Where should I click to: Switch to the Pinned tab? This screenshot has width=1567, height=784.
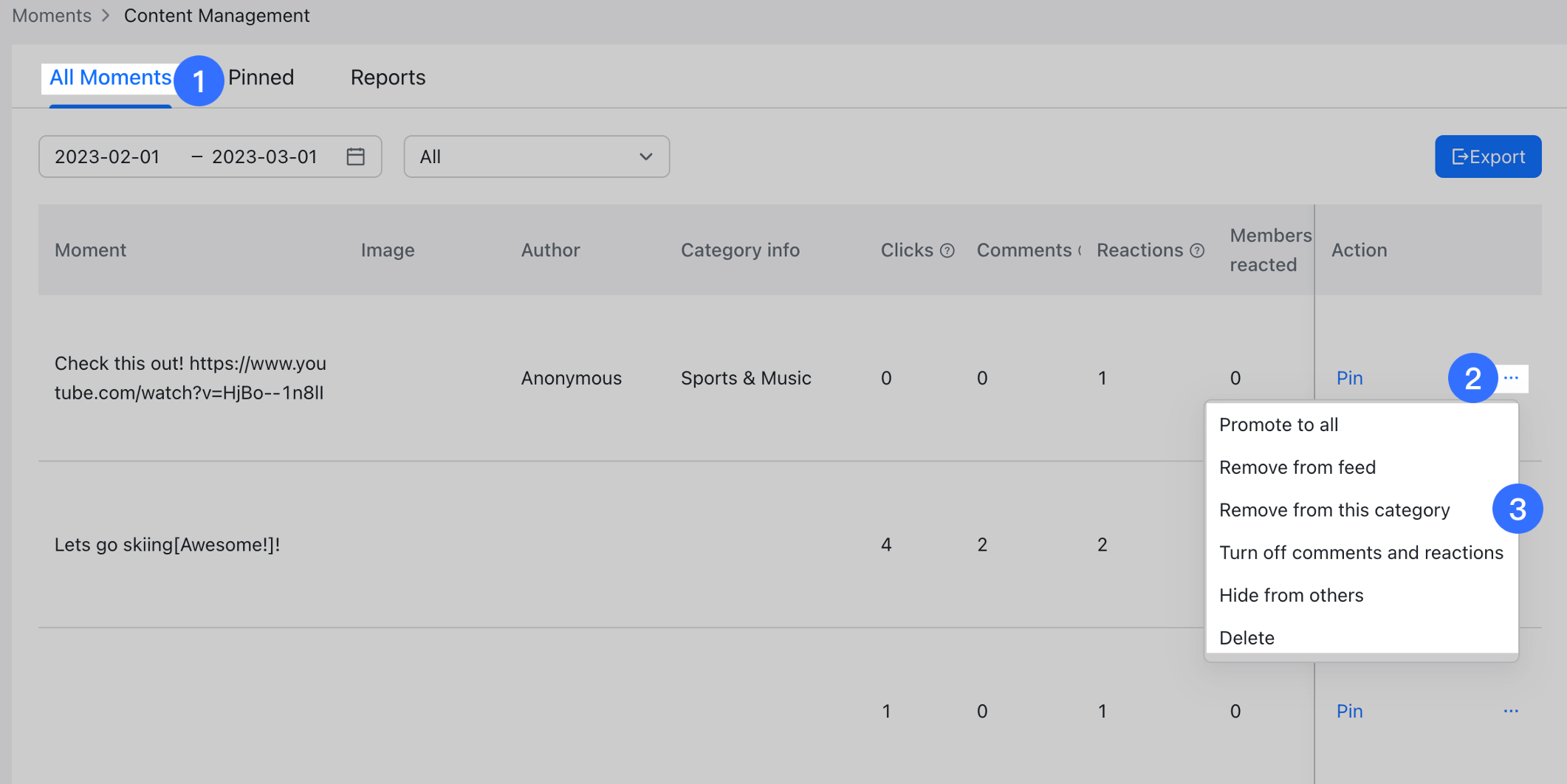tap(261, 78)
